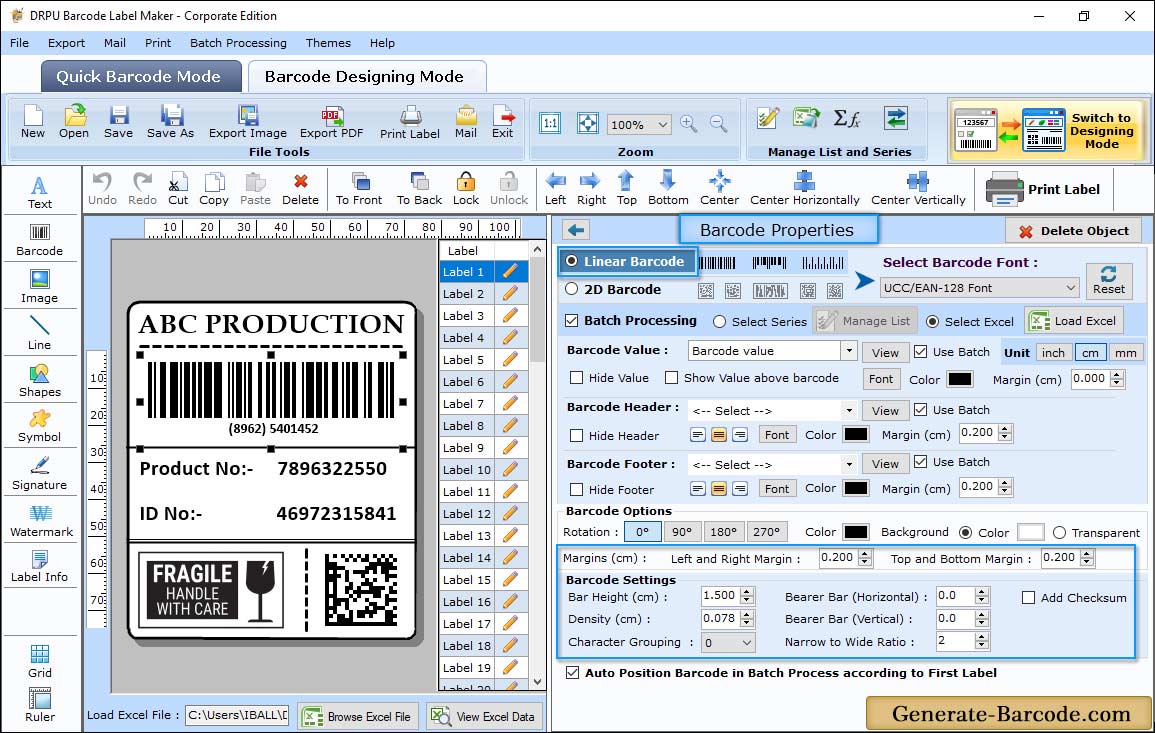The width and height of the screenshot is (1155, 733).
Task: Open white Background Color swatch
Action: [x=1031, y=532]
